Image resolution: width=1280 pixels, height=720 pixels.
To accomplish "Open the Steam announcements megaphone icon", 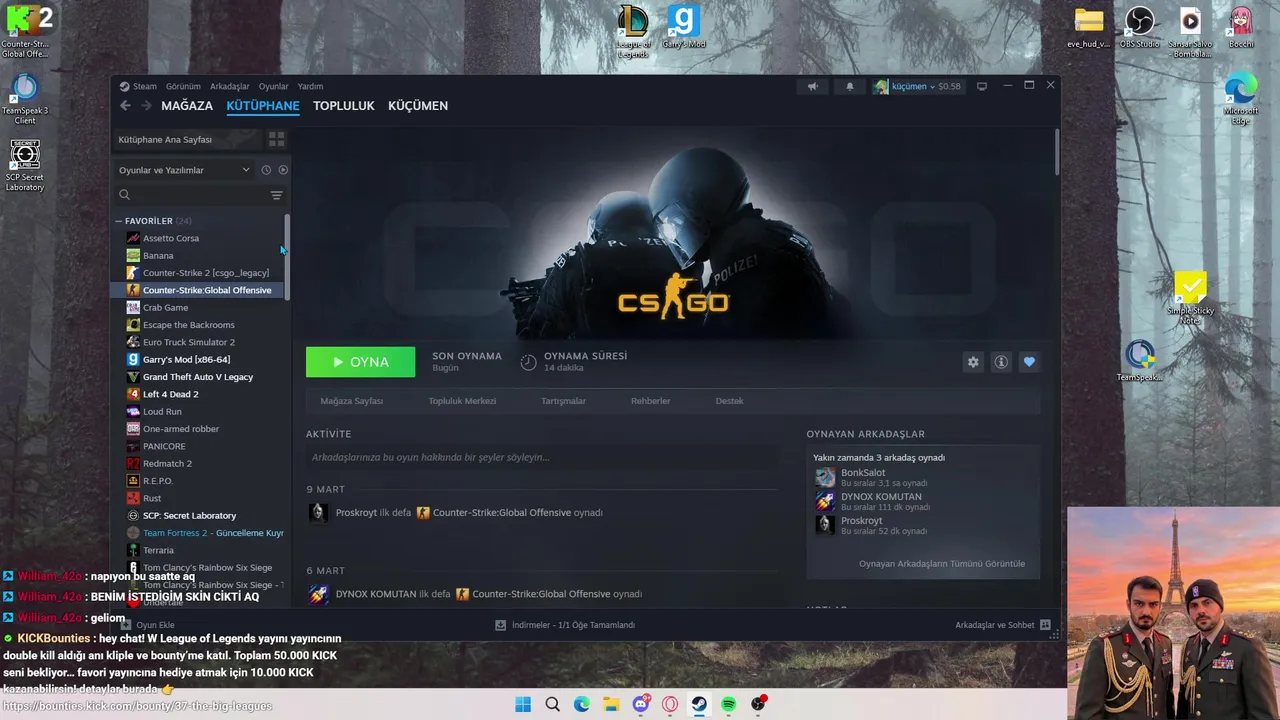I will coord(813,86).
